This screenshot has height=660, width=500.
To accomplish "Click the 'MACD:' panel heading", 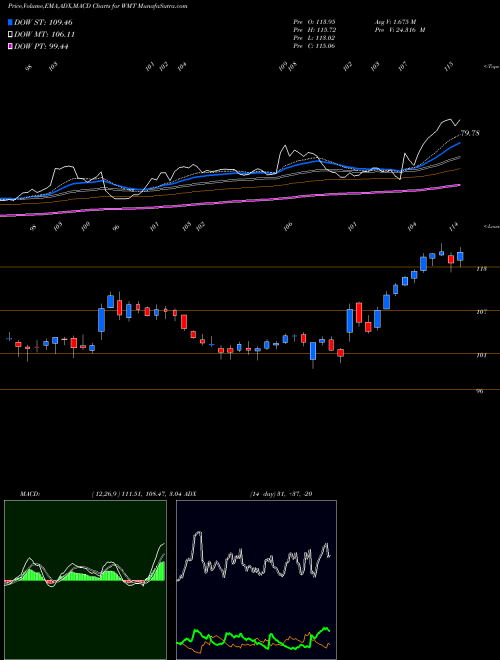I will click(29, 494).
